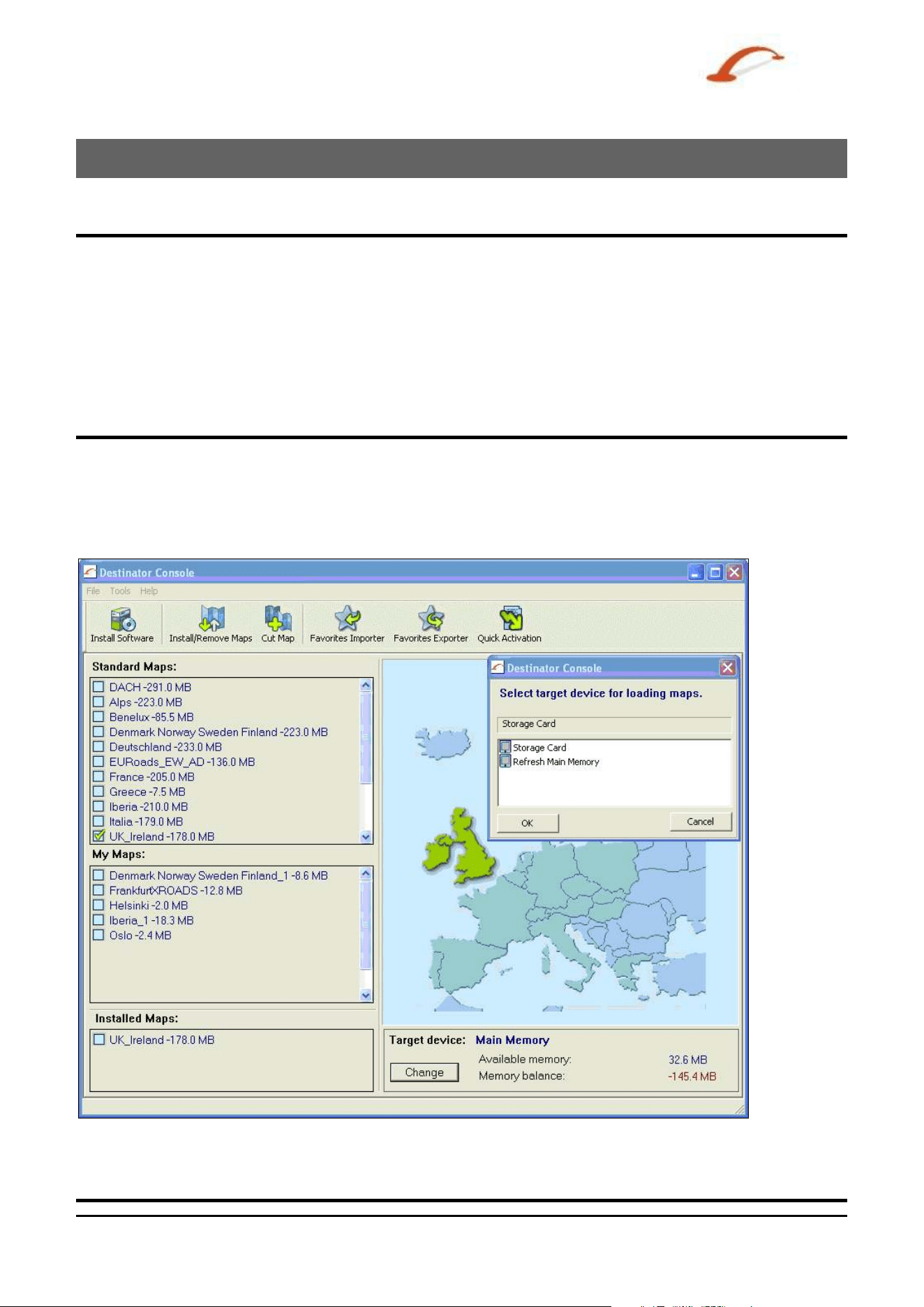Screen dimensions: 924x1307
Task: Select the Deutschland -233.0 MB checkbox
Action: point(98,747)
